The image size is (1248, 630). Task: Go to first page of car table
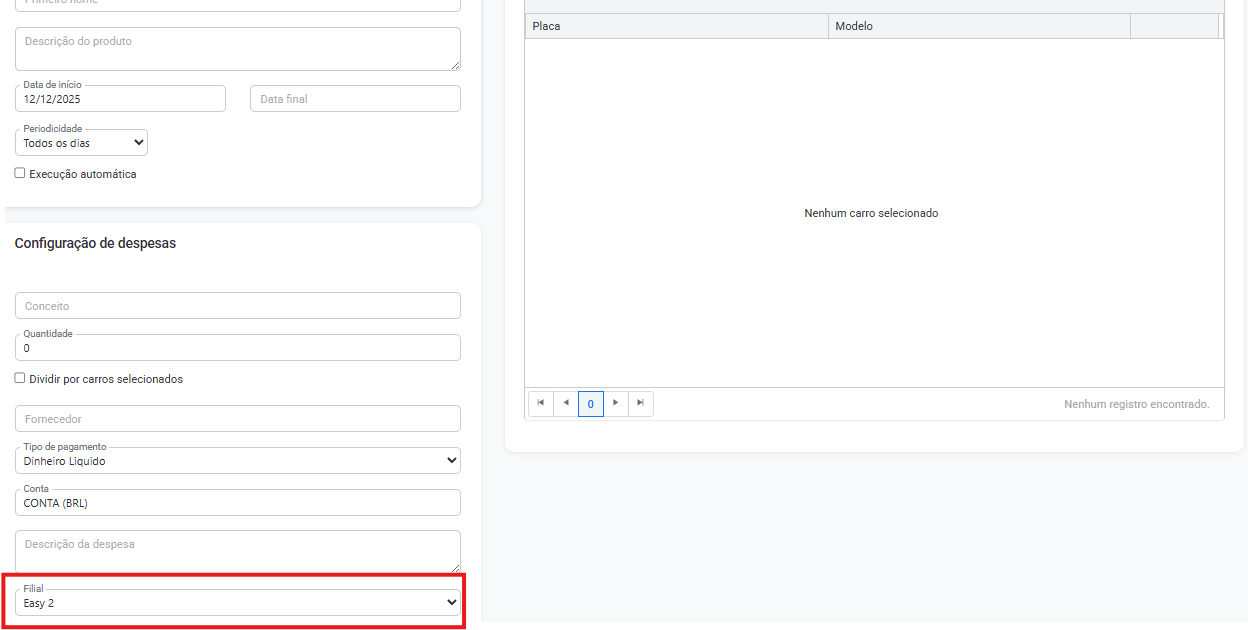tap(540, 403)
